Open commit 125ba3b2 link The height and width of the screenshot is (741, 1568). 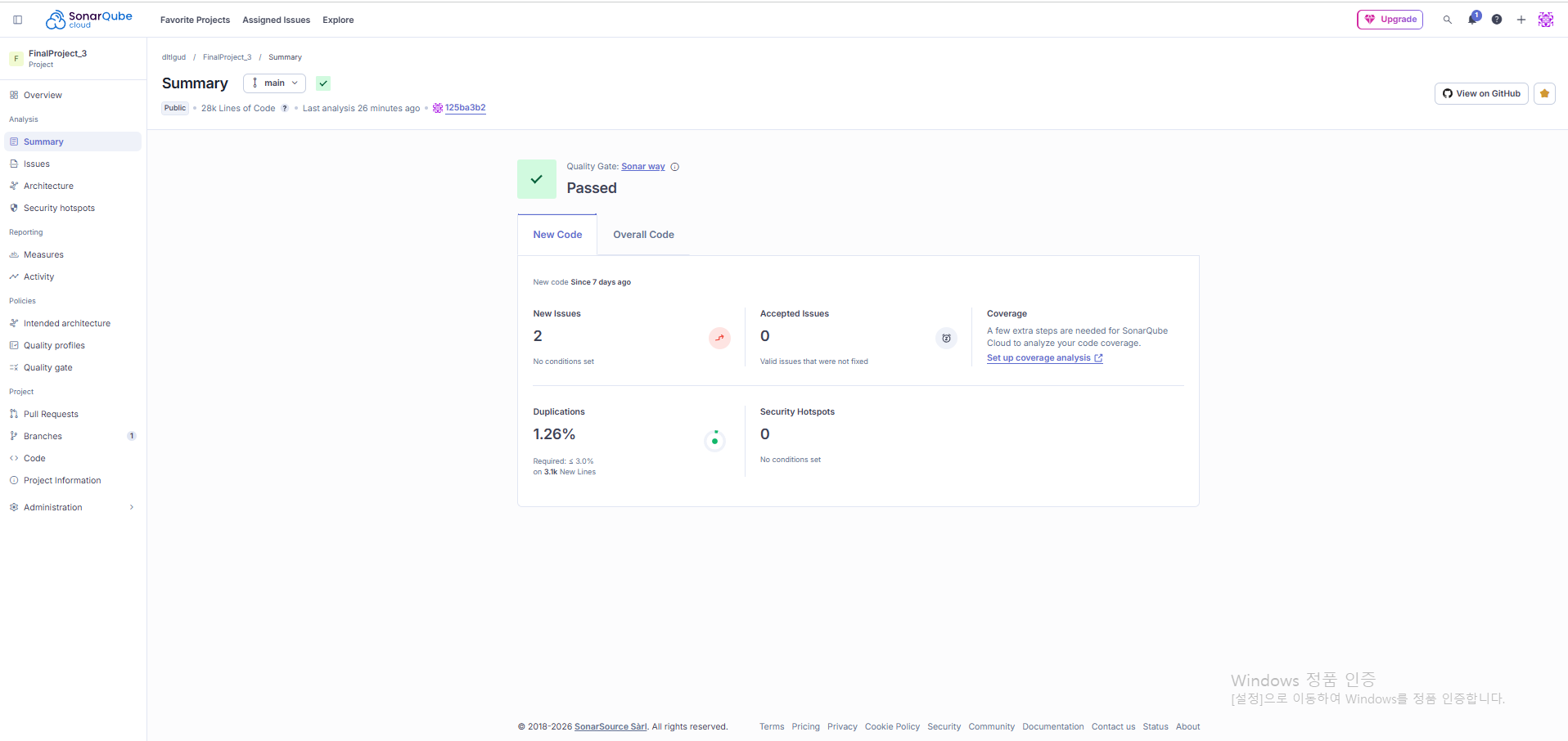[x=466, y=108]
